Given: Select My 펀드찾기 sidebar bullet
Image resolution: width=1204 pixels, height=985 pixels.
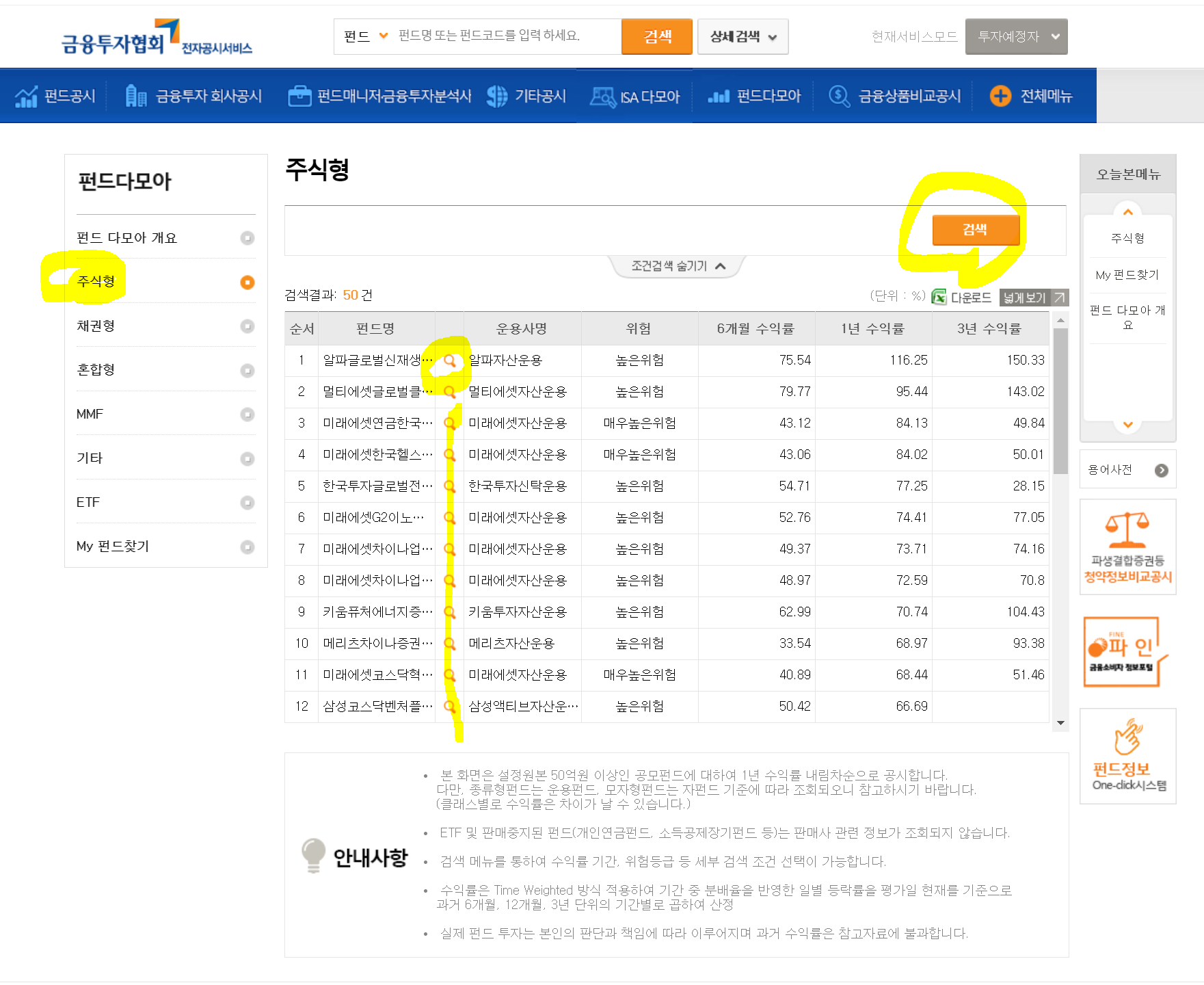Looking at the screenshot, I should (x=248, y=547).
